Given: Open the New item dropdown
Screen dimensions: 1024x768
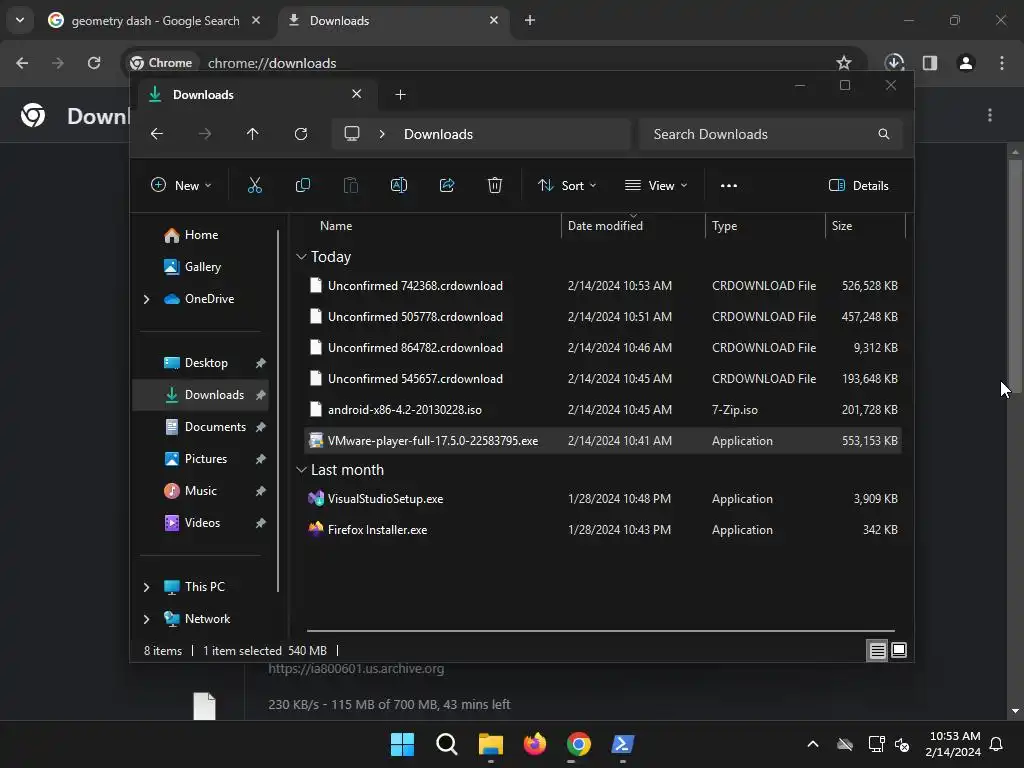Looking at the screenshot, I should (182, 185).
